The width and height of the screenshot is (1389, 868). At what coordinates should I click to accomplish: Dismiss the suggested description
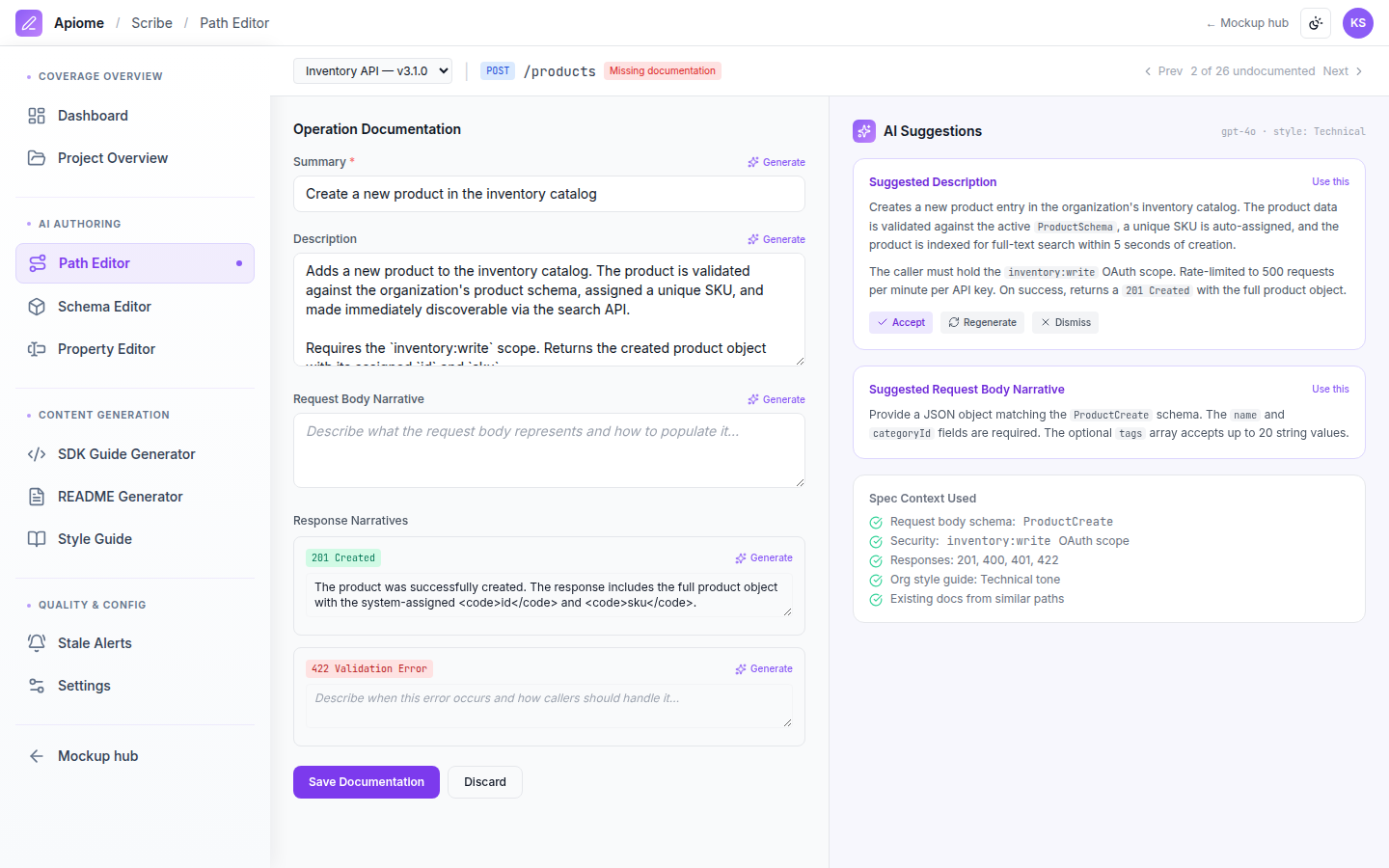pos(1065,323)
